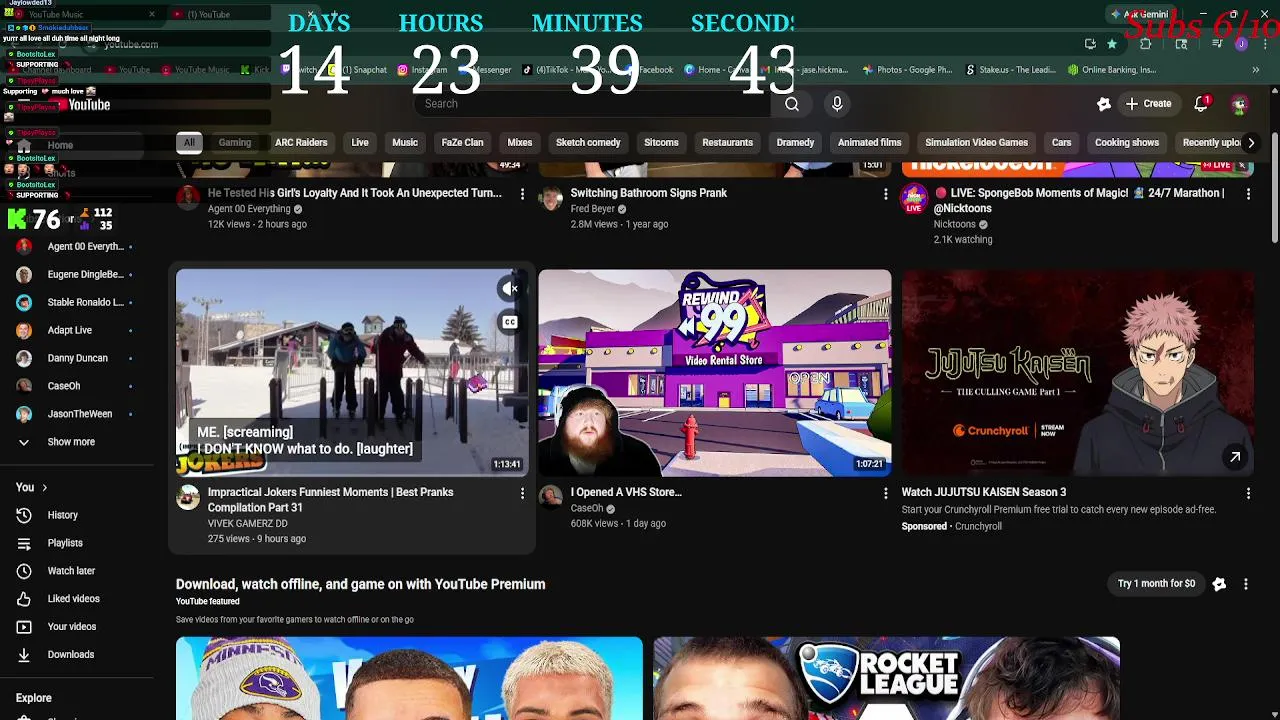
Task: Open Jujutsu Kaisen sponsored thumbnail
Action: [1078, 372]
